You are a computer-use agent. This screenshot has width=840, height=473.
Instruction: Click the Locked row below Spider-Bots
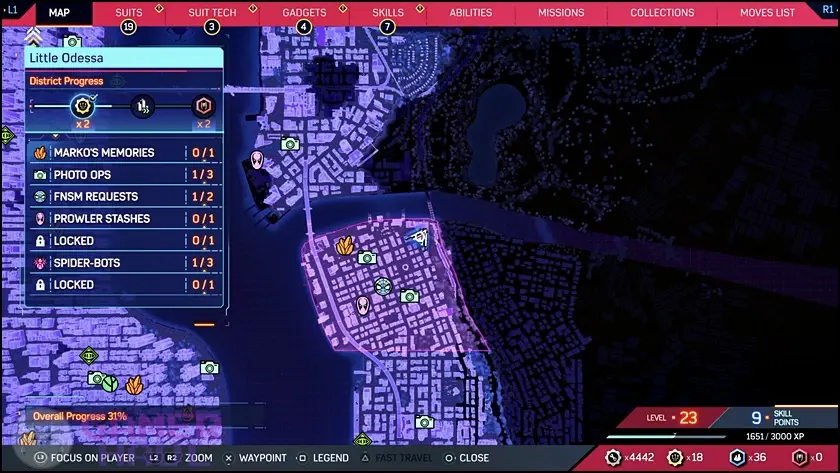click(x=124, y=284)
